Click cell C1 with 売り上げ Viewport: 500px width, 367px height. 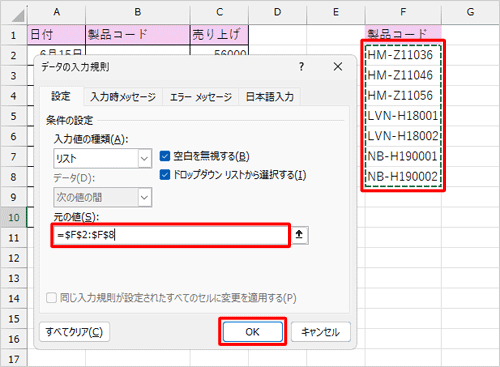tap(219, 35)
